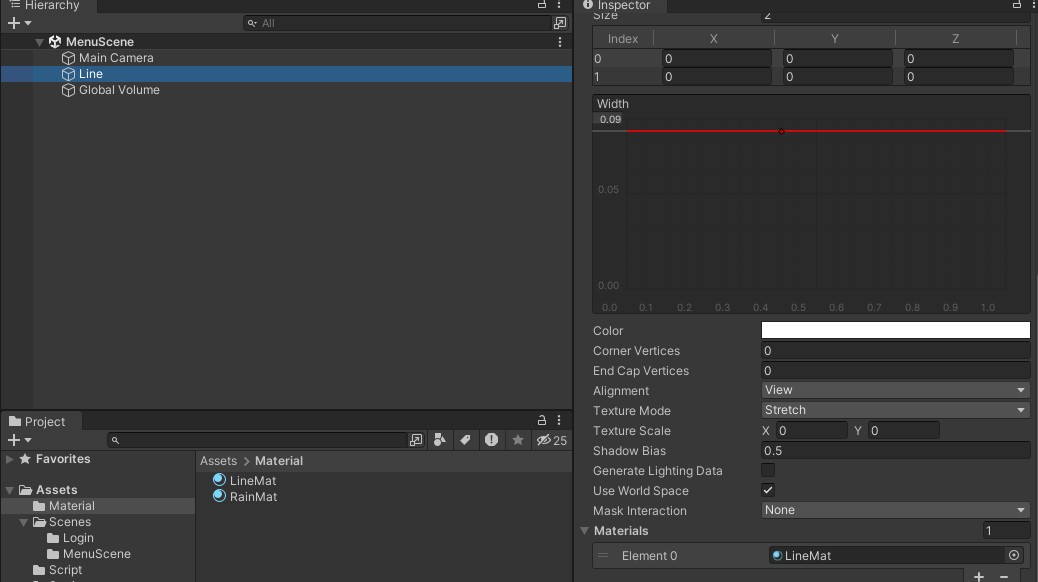Edit the width value 0.09 field
This screenshot has height=582, width=1038.
tap(610, 120)
